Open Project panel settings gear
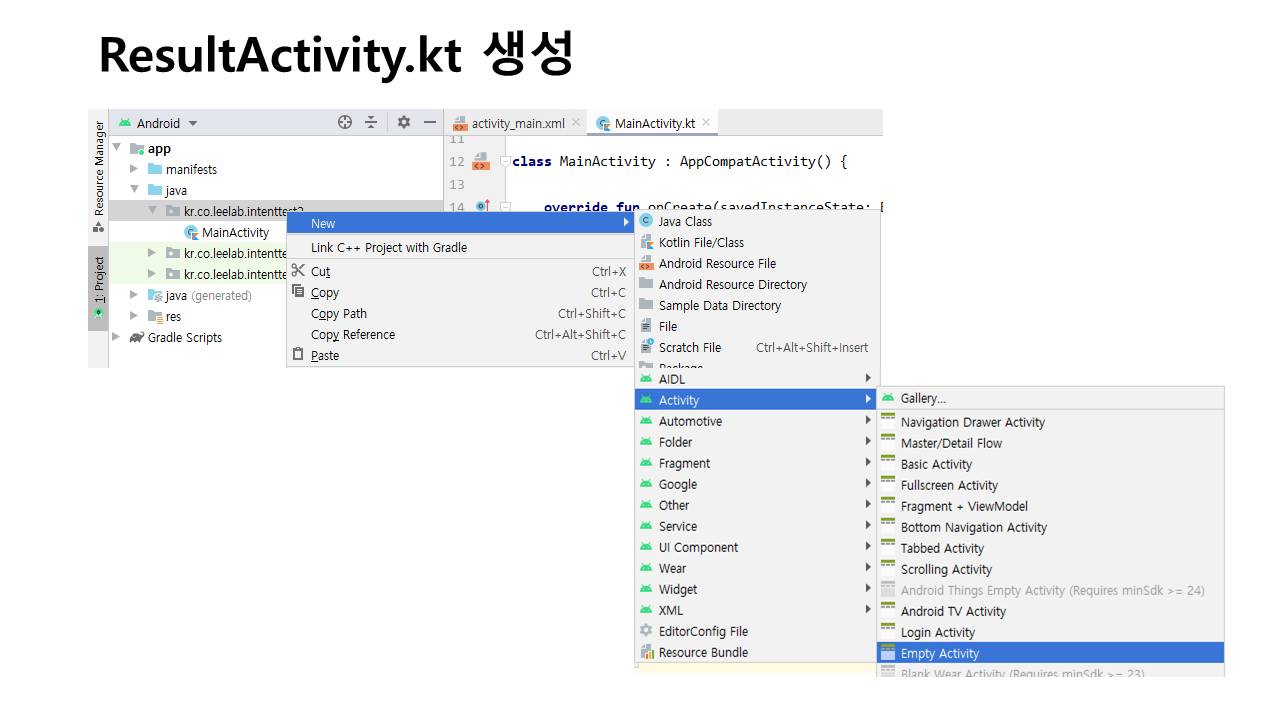The width and height of the screenshot is (1280, 720). pos(403,122)
